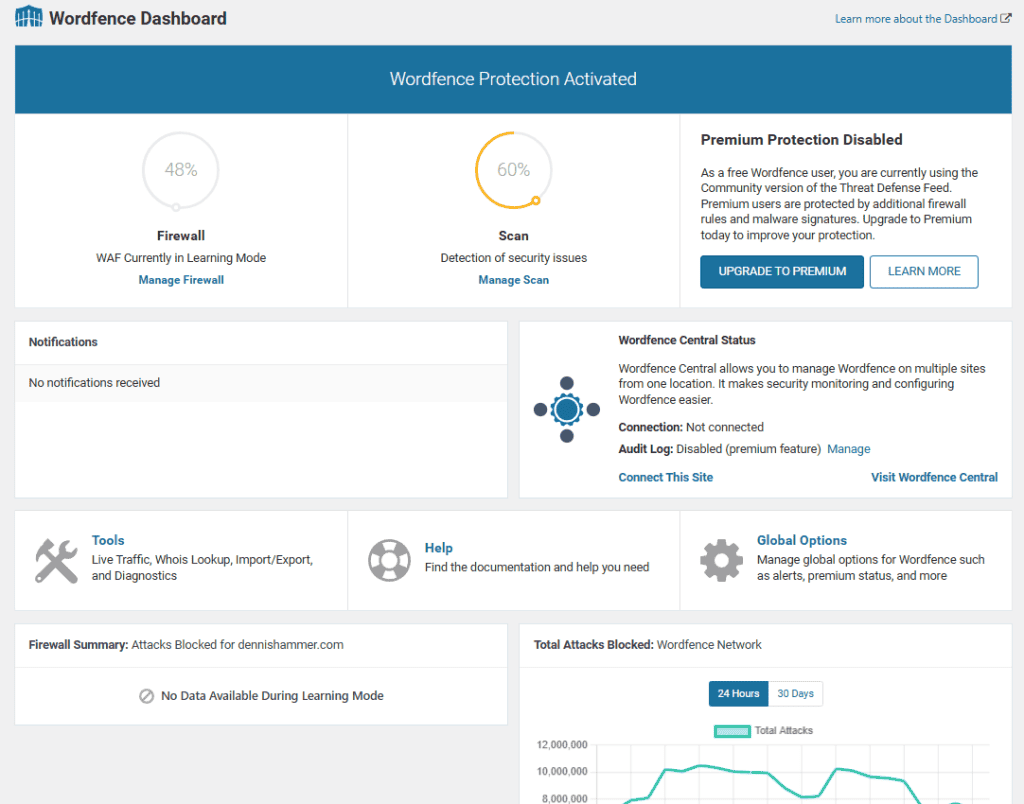
Task: Toggle the Total Attacks legend swatch
Action: (x=732, y=731)
